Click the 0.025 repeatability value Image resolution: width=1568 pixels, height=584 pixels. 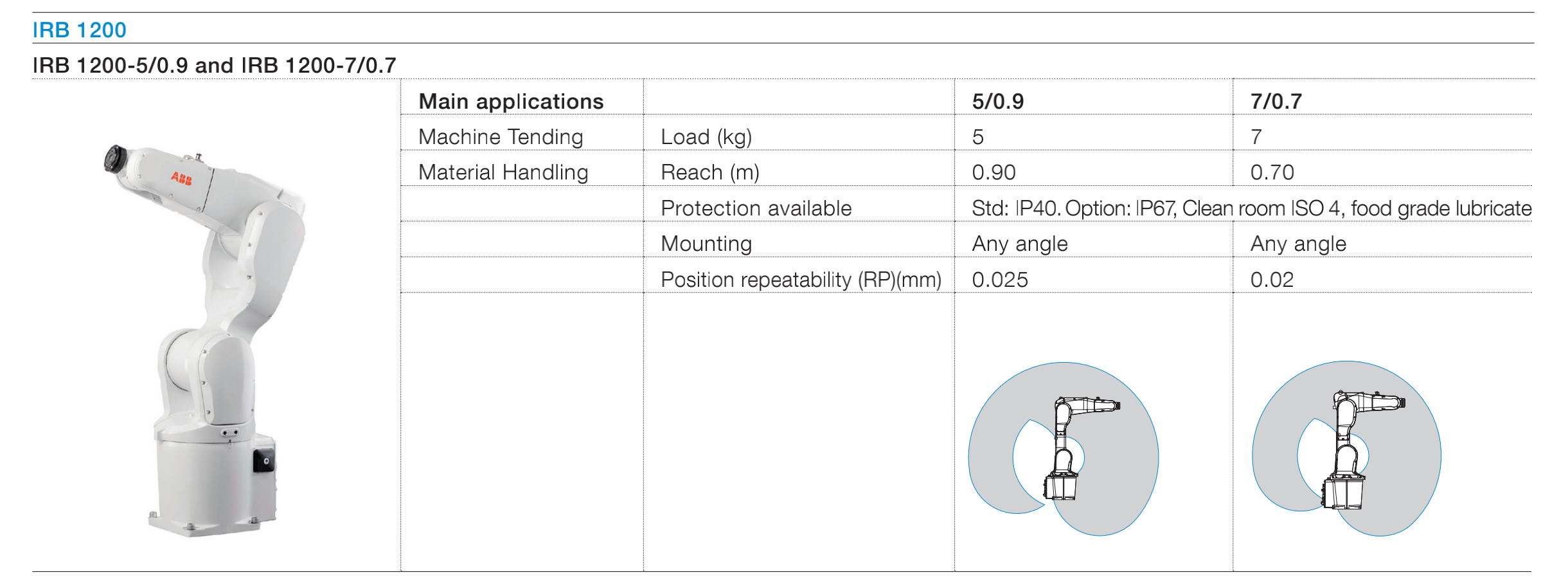(x=1000, y=280)
